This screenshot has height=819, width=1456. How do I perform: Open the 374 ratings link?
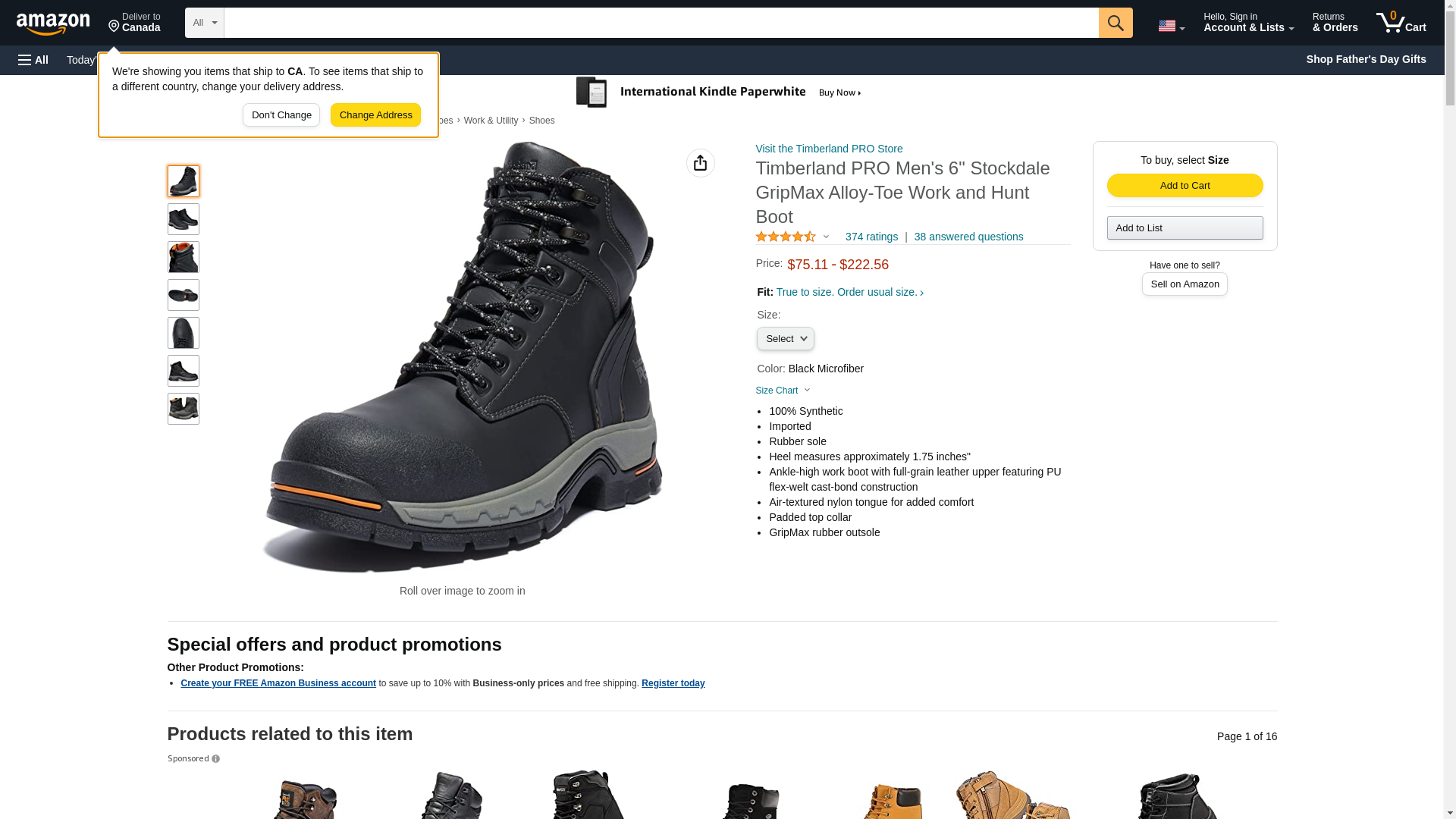871,237
